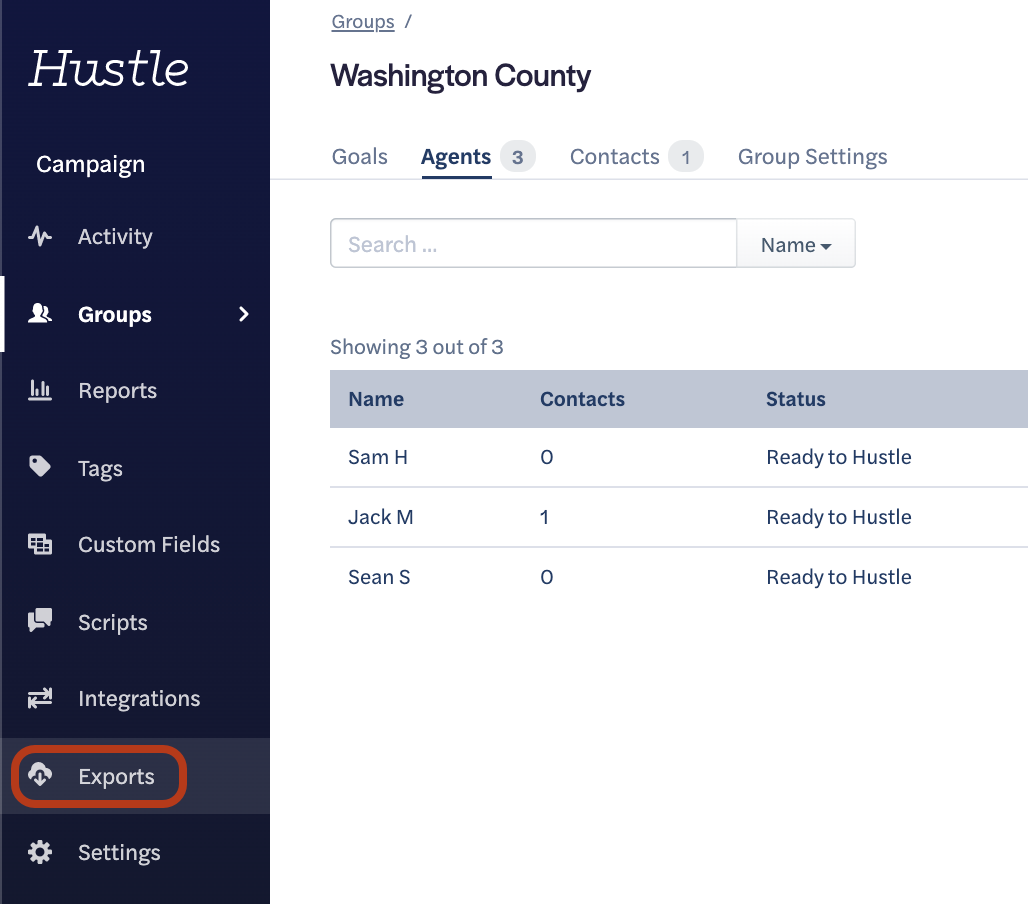Viewport: 1028px width, 904px height.
Task: Select the Agents tab
Action: tap(456, 157)
